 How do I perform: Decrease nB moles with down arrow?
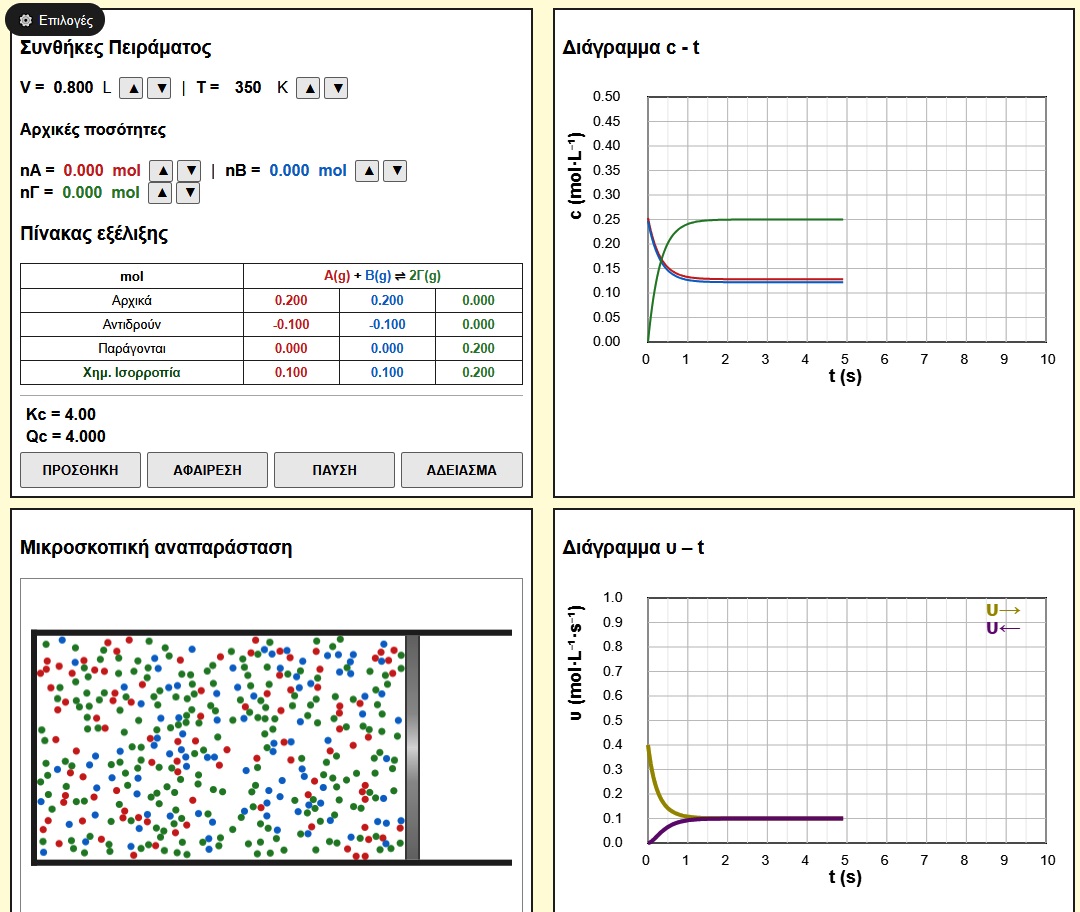click(395, 171)
